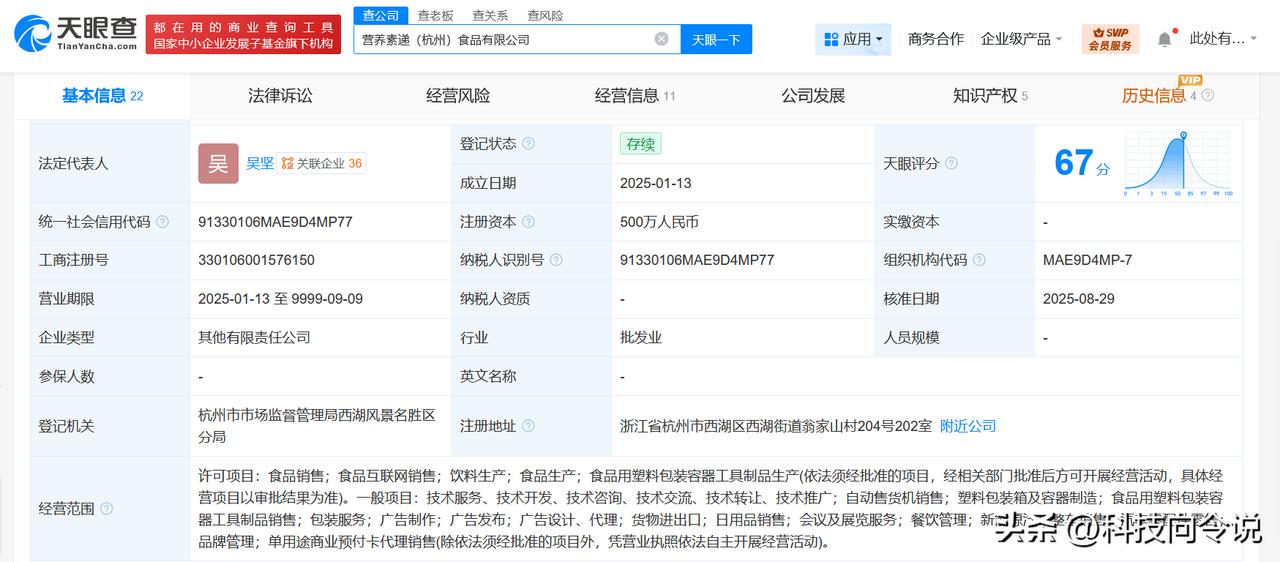Viewport: 1280px width, 562px height.
Task: Switch to the 经营信息 tab
Action: click(635, 96)
